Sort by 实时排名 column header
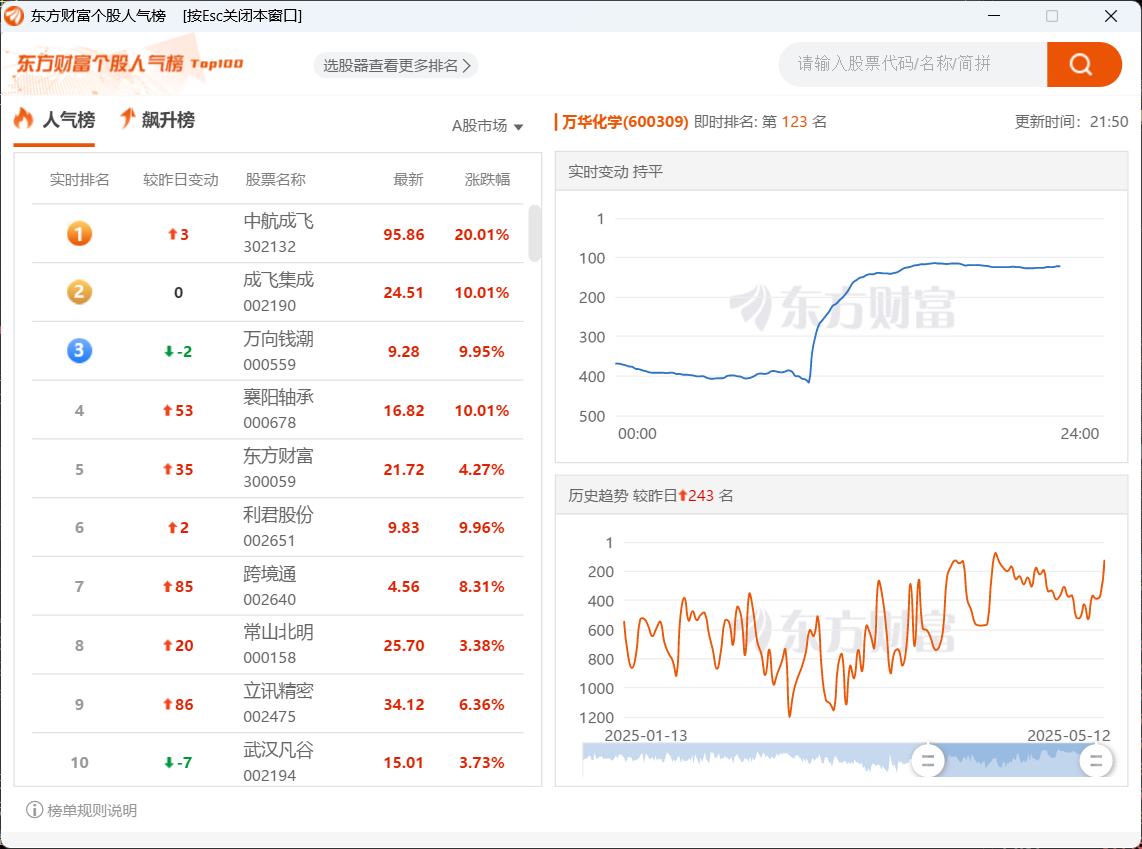 click(x=79, y=180)
